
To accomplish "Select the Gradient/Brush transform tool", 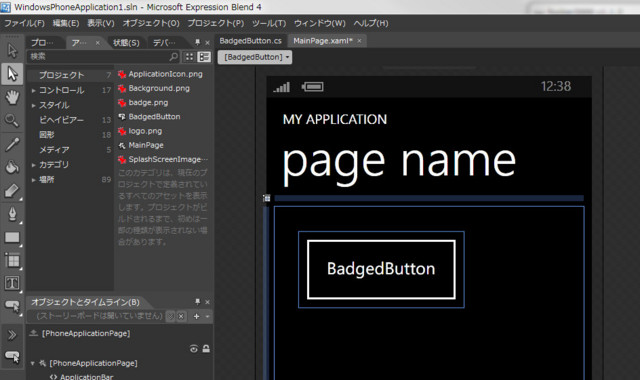I will point(12,191).
